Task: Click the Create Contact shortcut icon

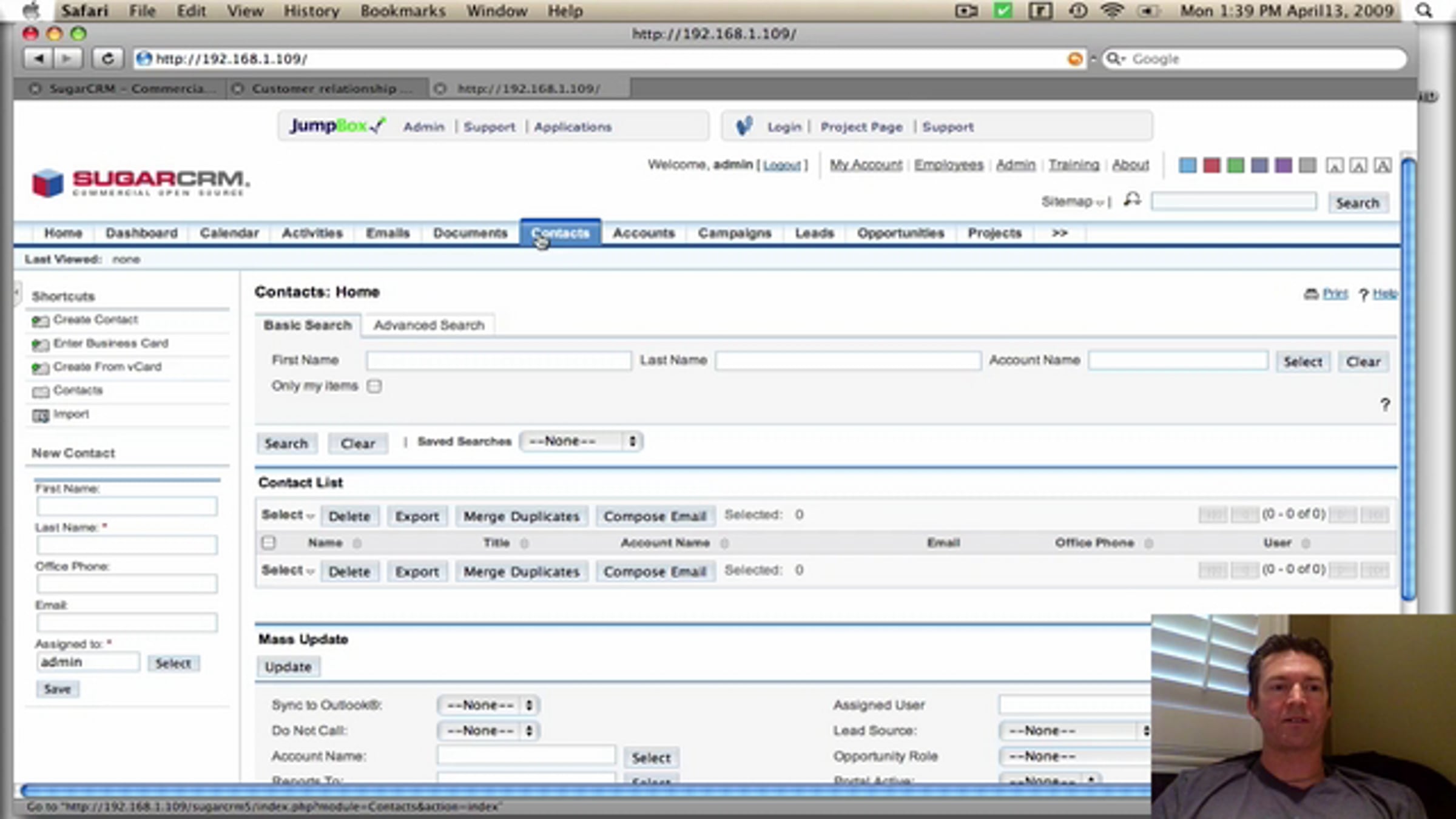Action: tap(40, 321)
